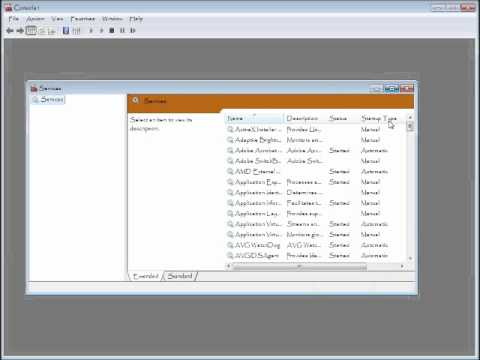
Task: Click the Export List toolbar icon
Action: pos(51,31)
